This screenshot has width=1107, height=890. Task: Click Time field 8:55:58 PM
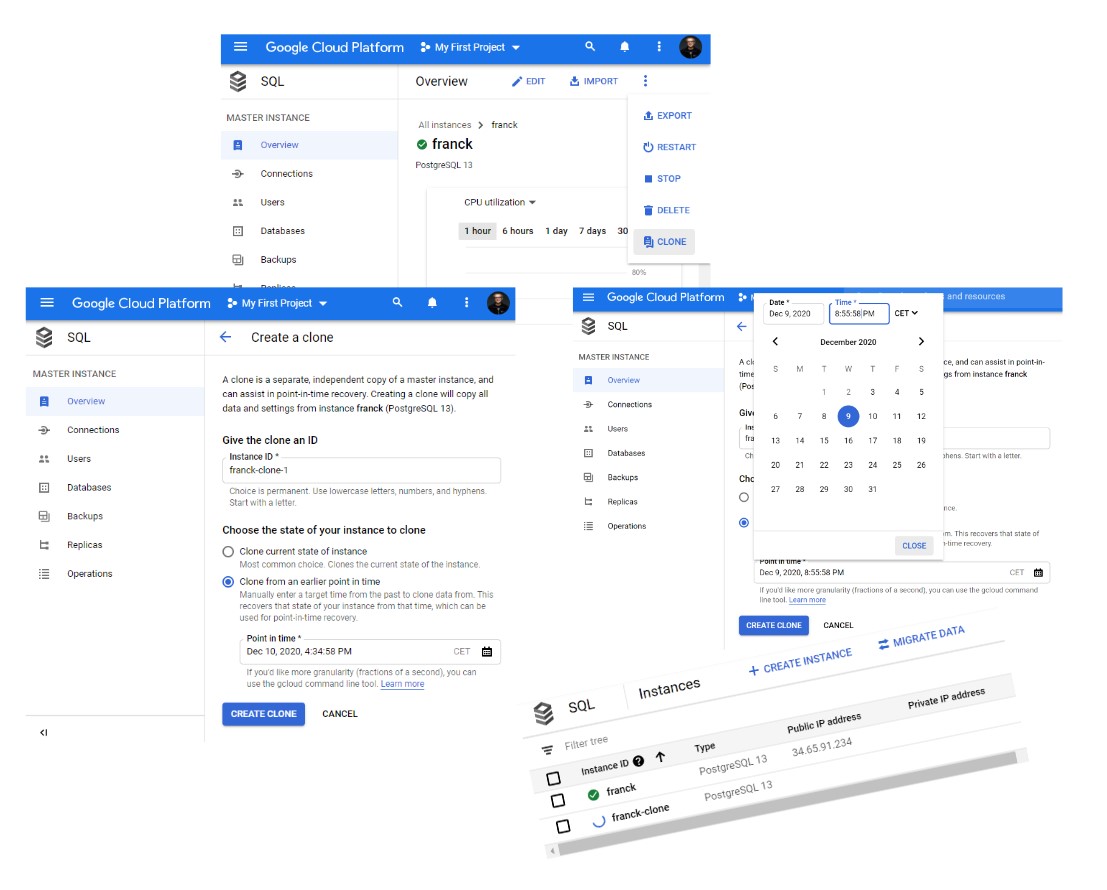[858, 313]
